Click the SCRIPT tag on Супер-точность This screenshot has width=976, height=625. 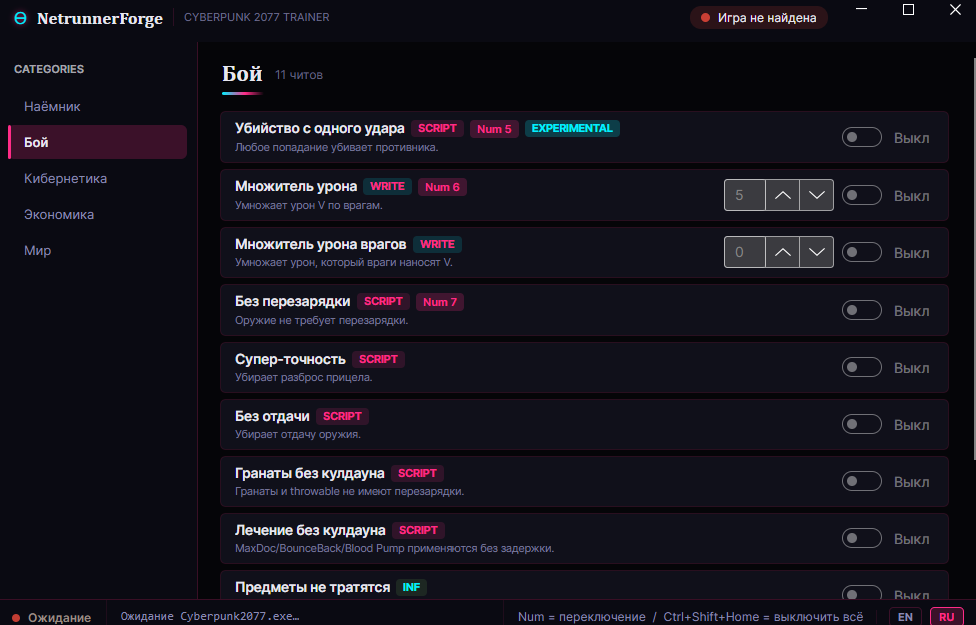tap(378, 359)
